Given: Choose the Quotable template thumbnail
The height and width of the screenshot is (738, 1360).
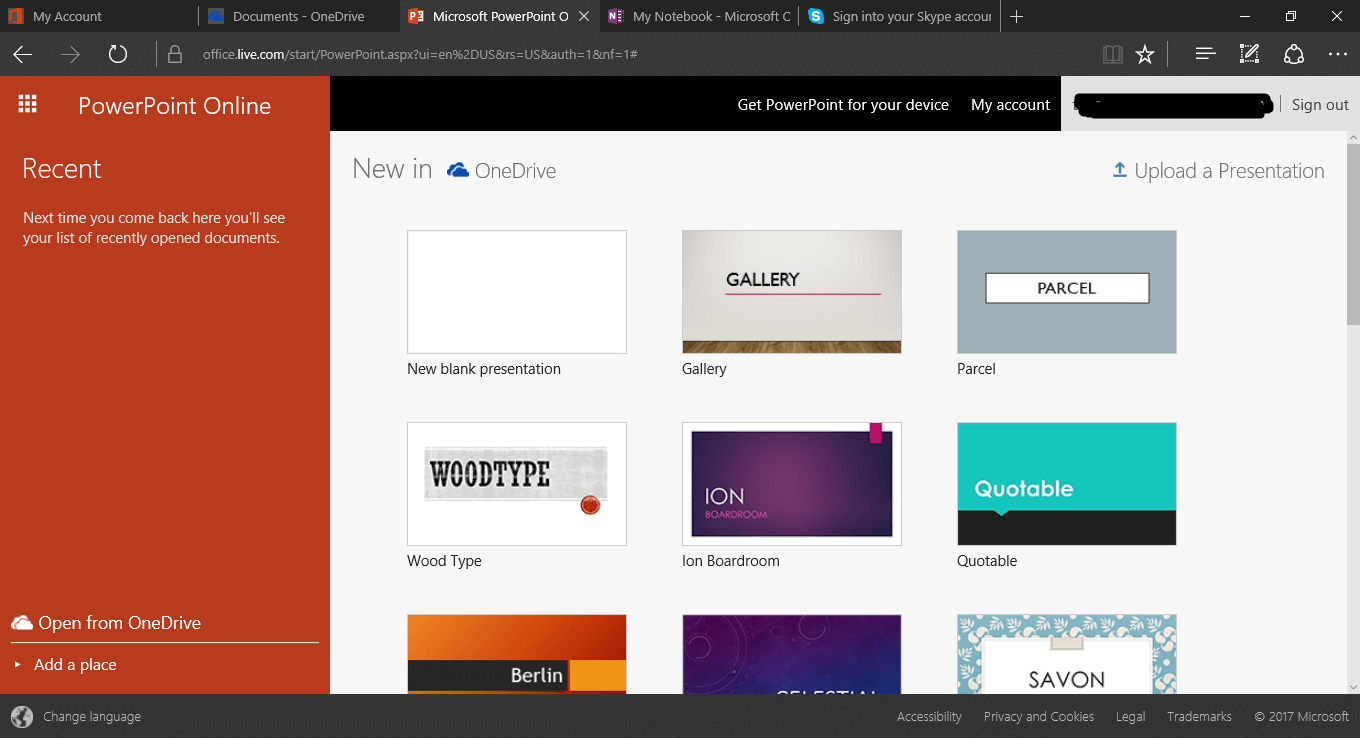Looking at the screenshot, I should point(1067,484).
